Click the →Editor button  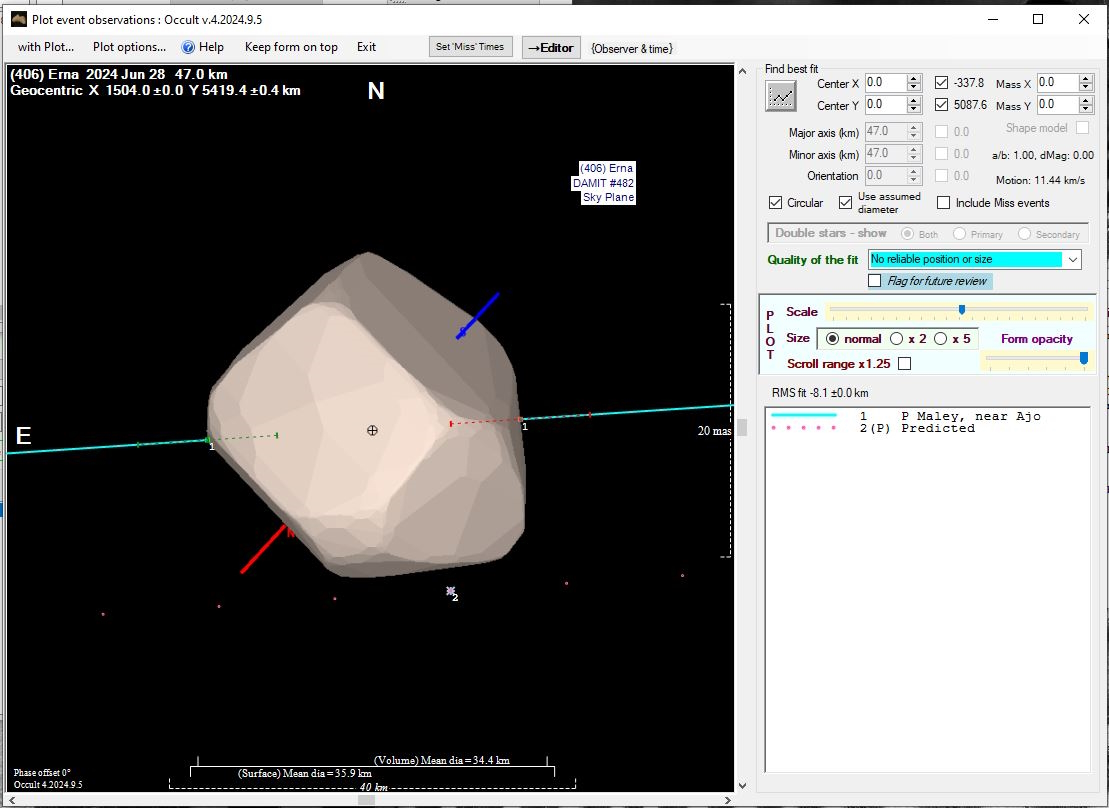[x=551, y=47]
